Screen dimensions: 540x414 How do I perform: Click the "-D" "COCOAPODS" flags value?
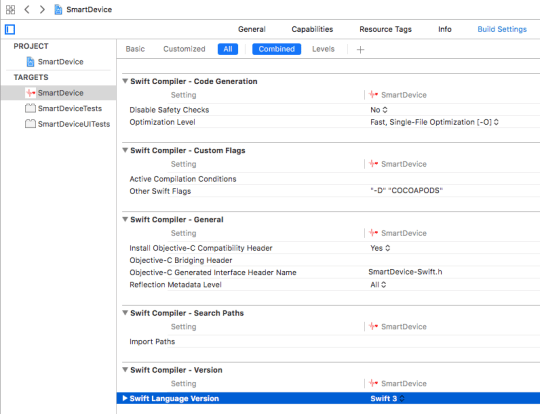406,190
